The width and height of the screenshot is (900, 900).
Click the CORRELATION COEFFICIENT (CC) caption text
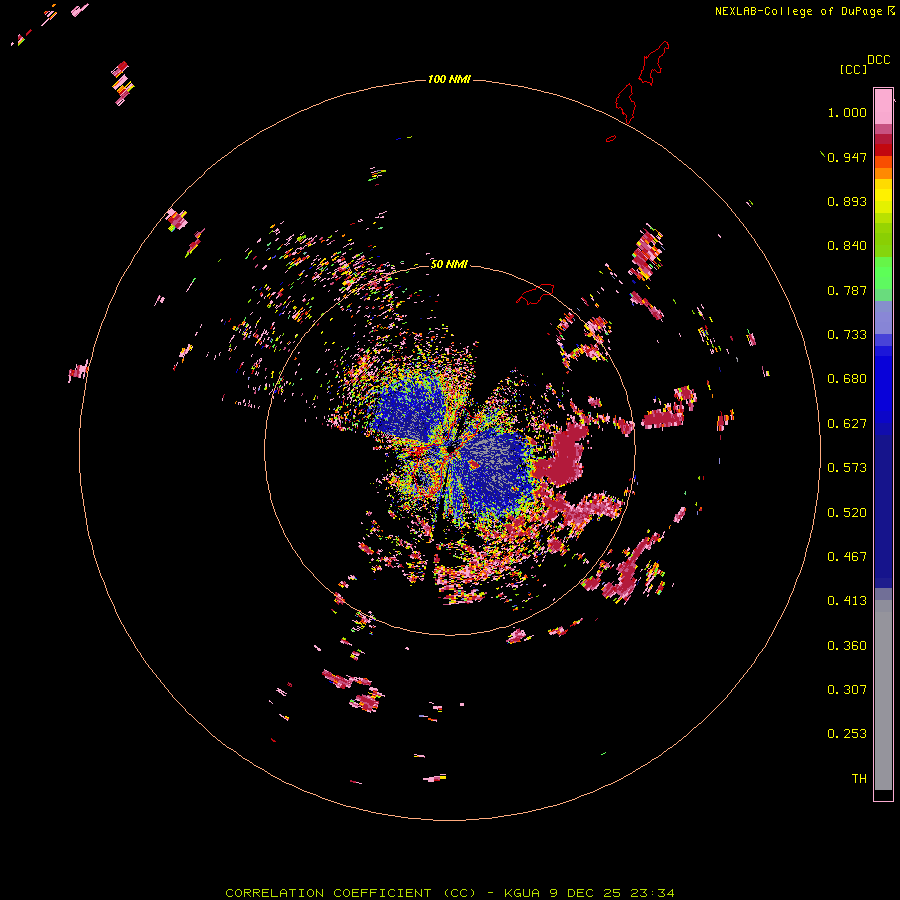pos(351,893)
